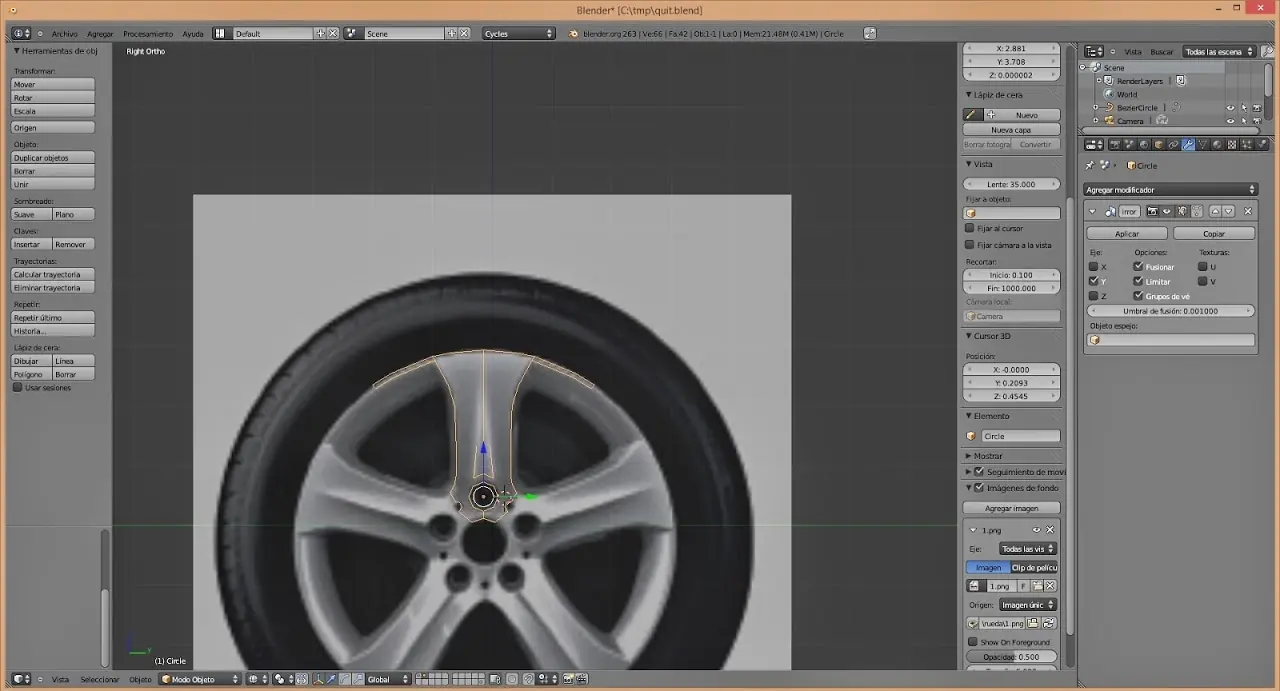Open Modo Objeto mode dropdown
This screenshot has width=1280, height=691.
tap(201, 679)
